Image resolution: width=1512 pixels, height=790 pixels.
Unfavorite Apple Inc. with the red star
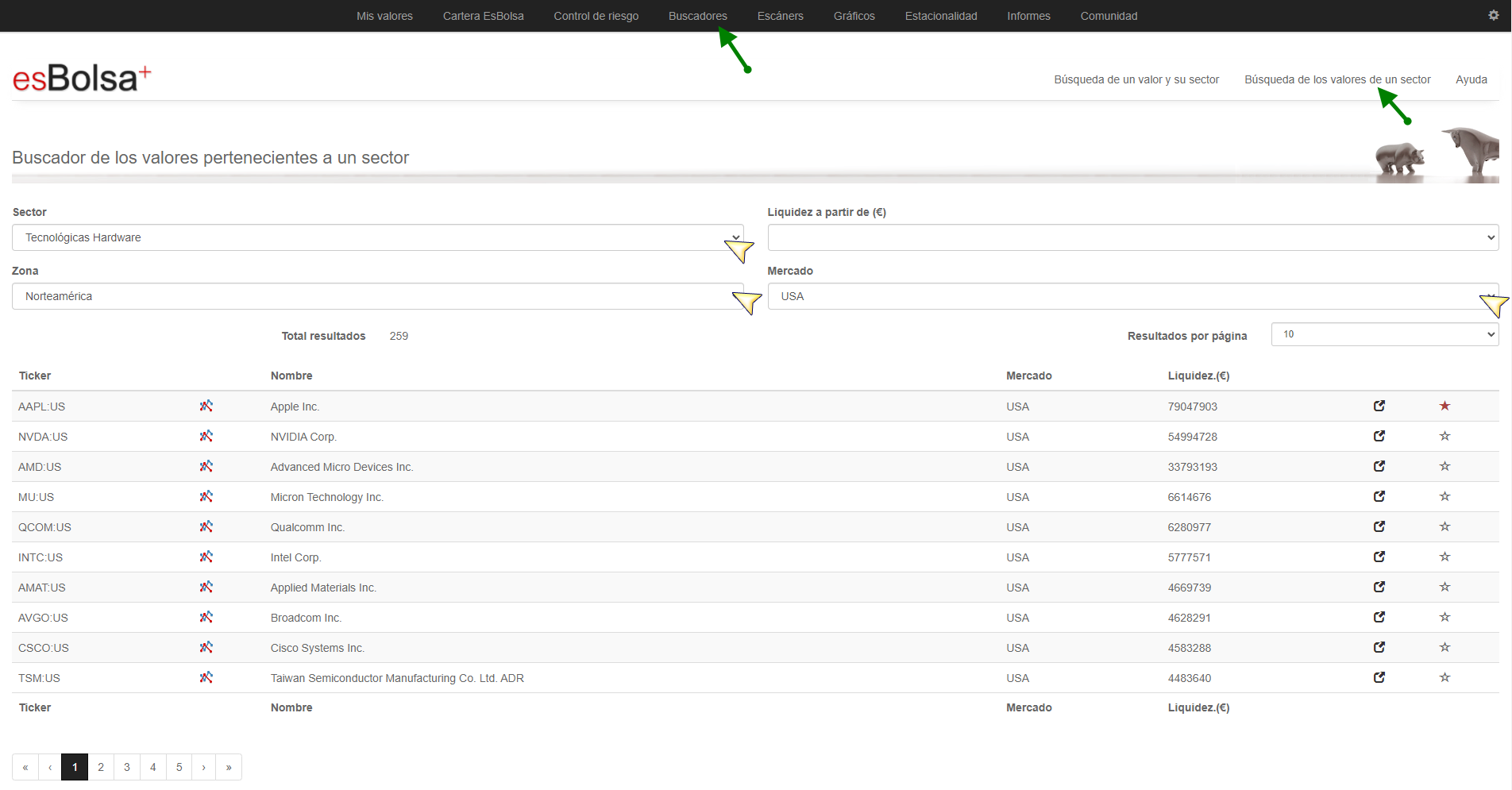tap(1444, 406)
